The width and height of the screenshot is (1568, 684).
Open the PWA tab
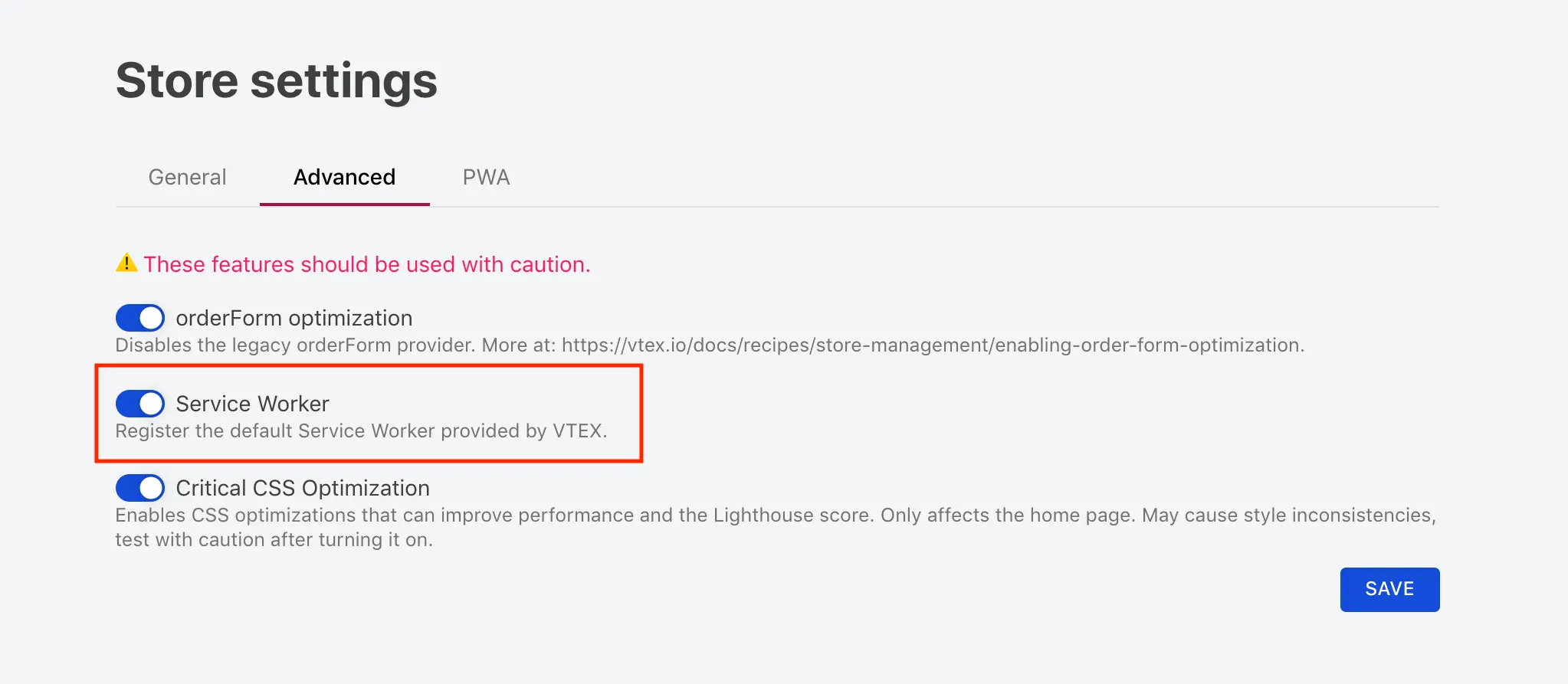486,178
